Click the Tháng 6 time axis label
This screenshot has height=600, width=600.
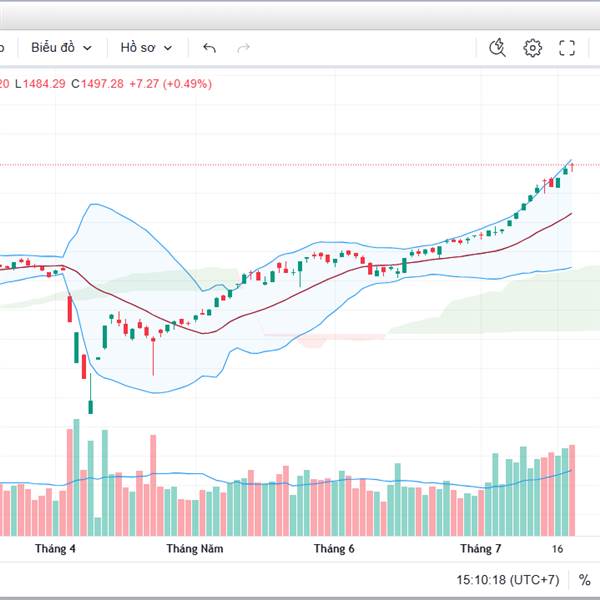pos(334,549)
